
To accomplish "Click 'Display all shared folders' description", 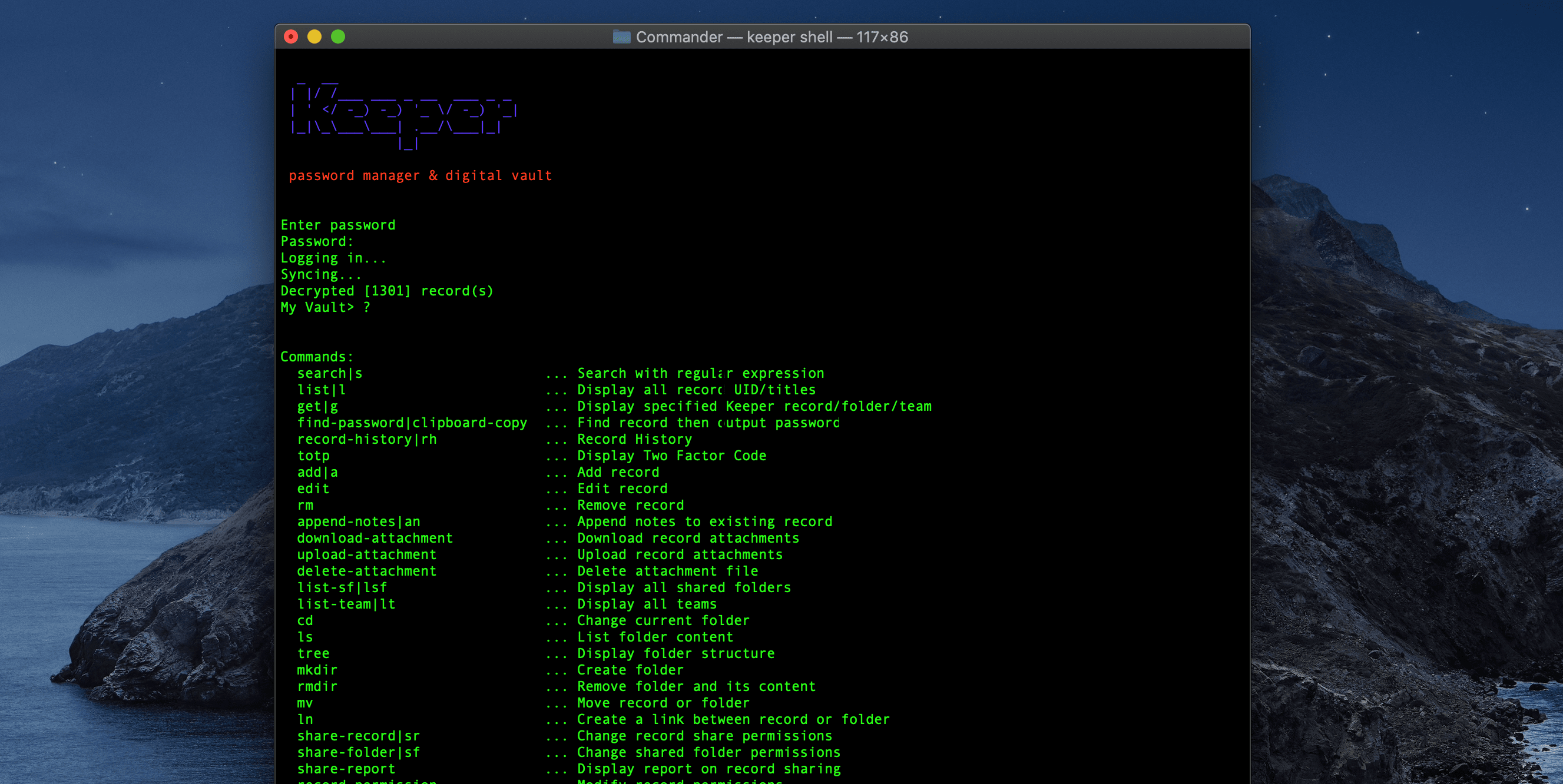I will tap(684, 587).
